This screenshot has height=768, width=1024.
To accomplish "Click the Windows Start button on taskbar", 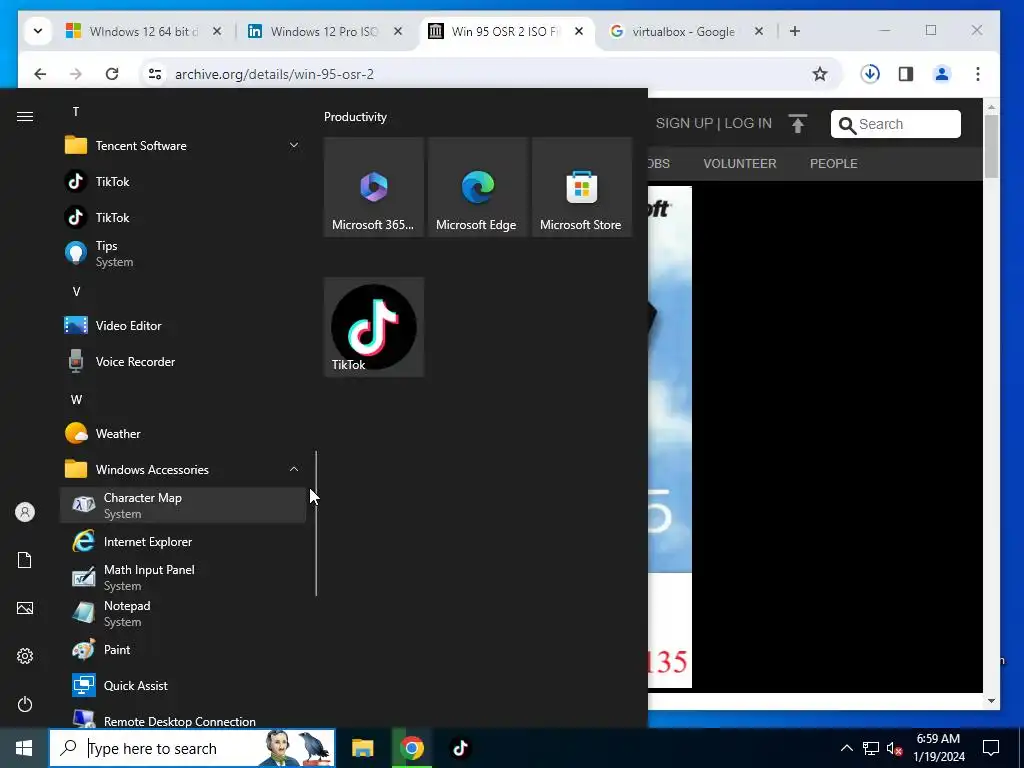I will pos(24,748).
